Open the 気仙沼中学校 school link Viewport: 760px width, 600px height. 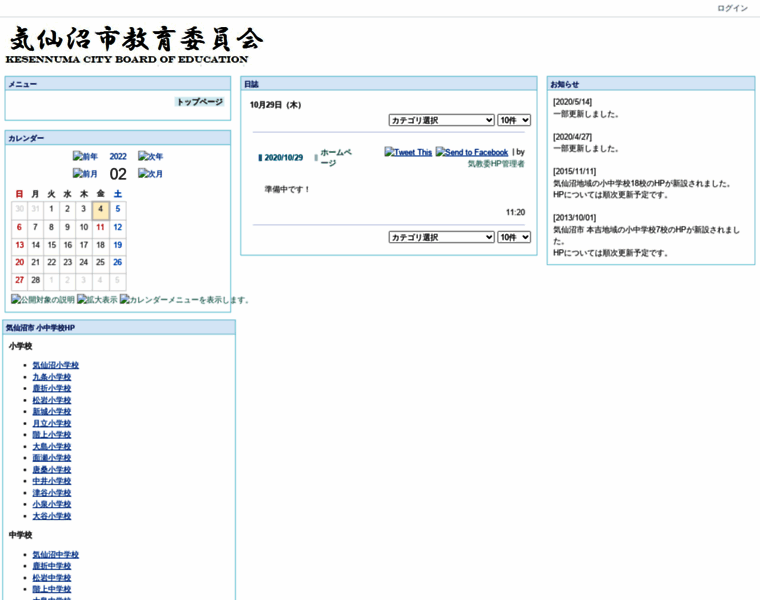pyautogui.click(x=55, y=555)
